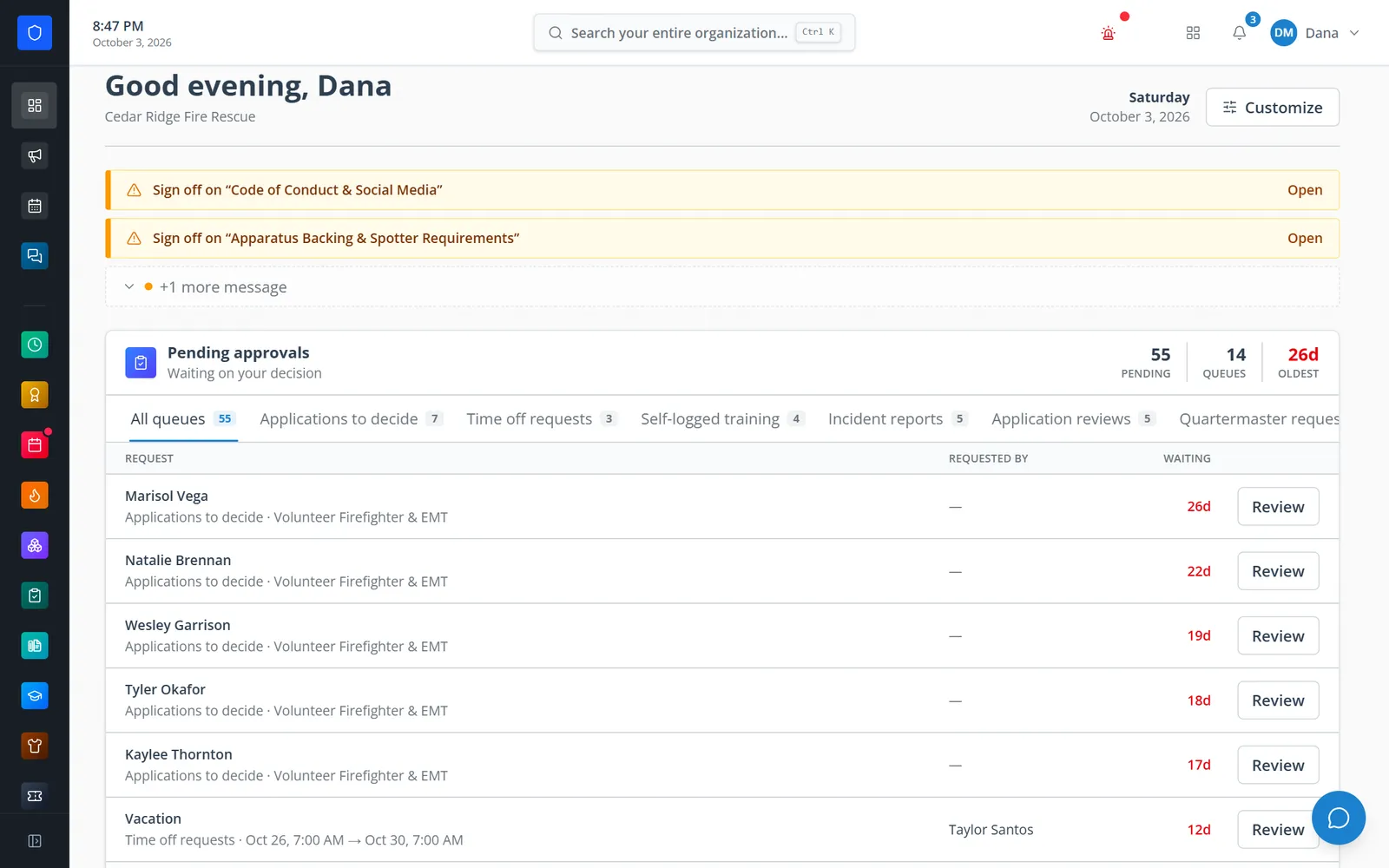The height and width of the screenshot is (868, 1389).
Task: Click the red emergency siren alert icon
Action: coord(1108,33)
